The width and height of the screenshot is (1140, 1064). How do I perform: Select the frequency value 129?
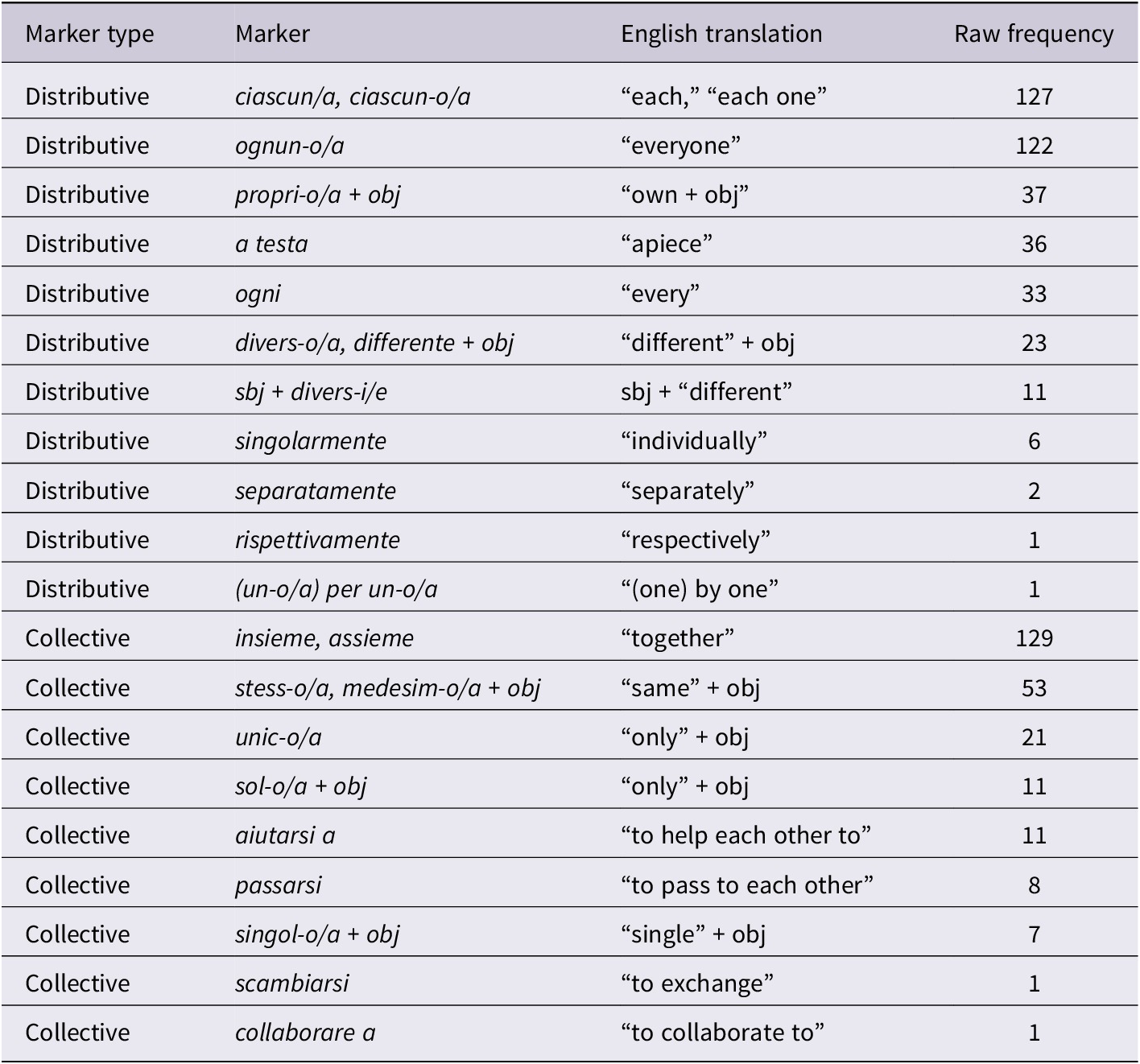tap(1034, 638)
